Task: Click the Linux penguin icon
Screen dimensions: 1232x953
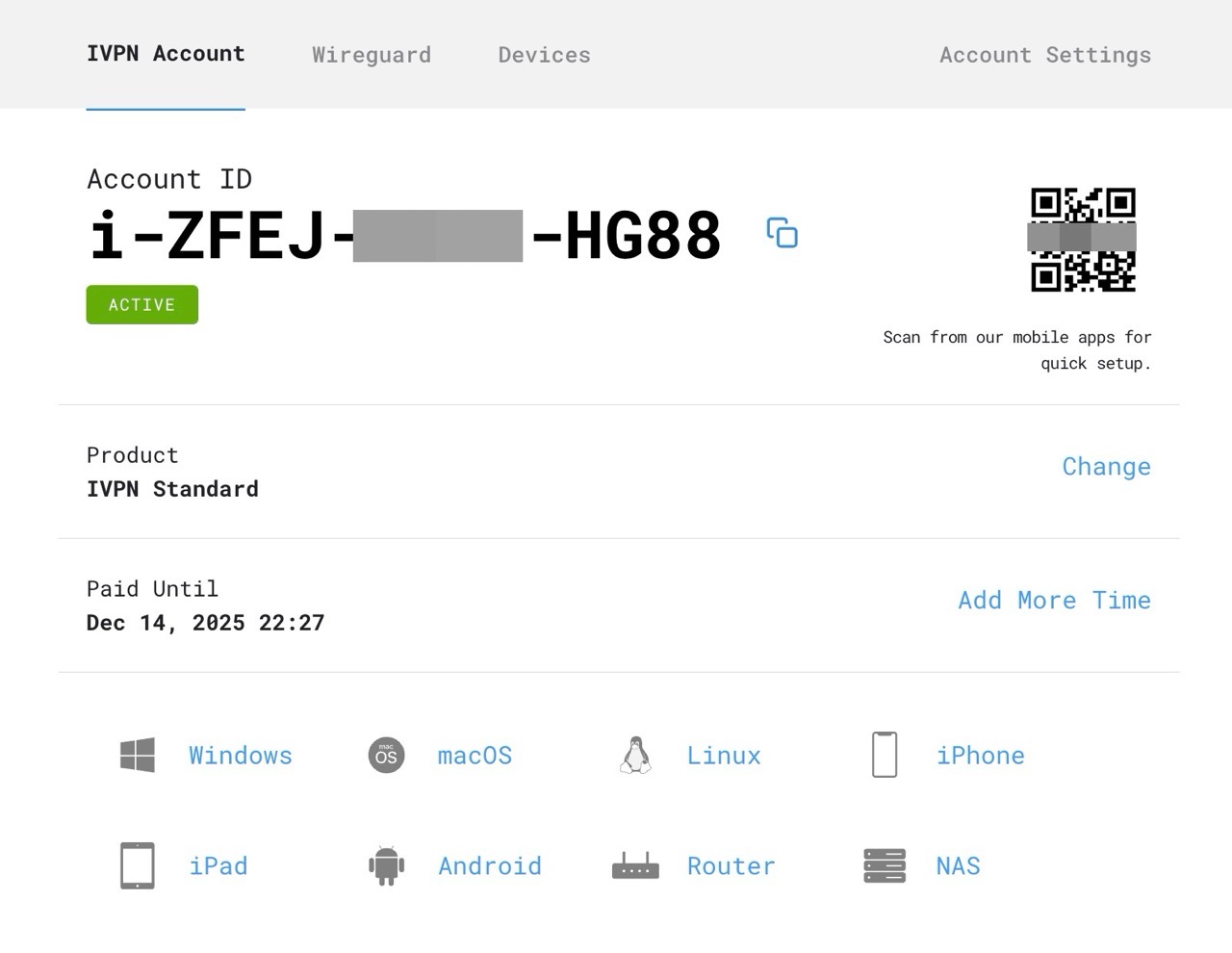Action: pos(635,756)
